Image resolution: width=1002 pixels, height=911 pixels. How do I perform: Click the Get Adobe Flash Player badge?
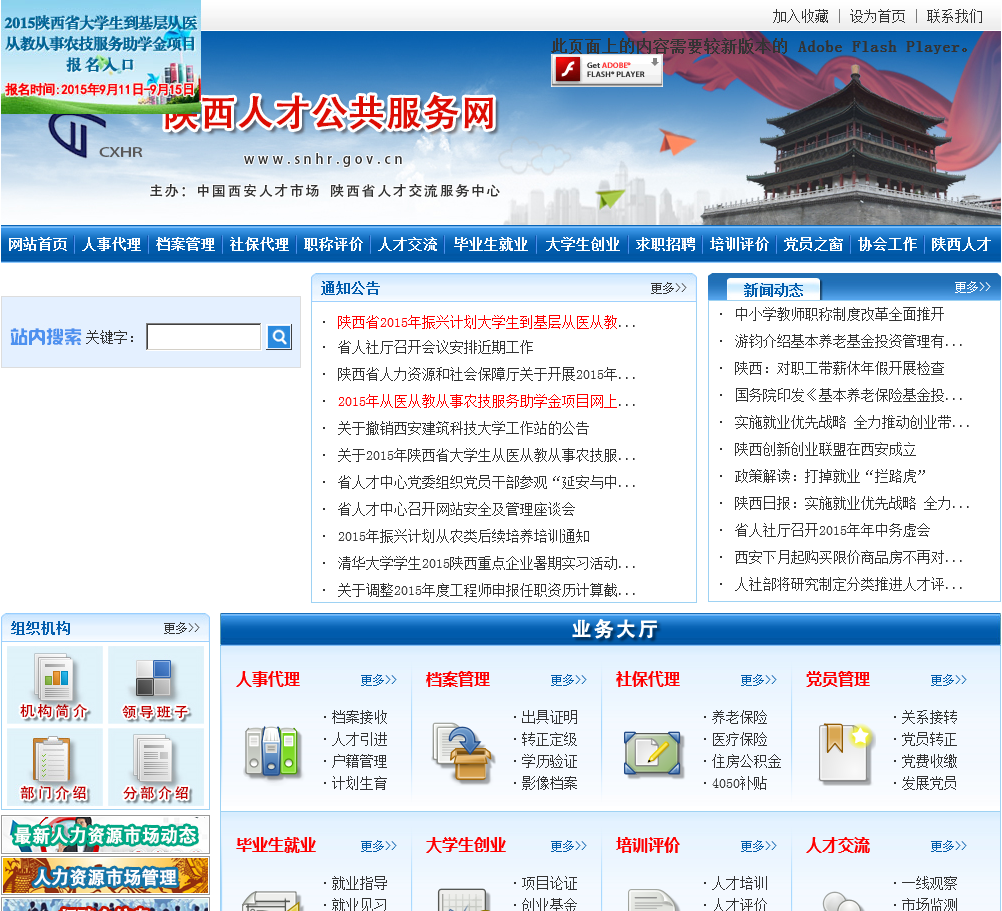606,70
